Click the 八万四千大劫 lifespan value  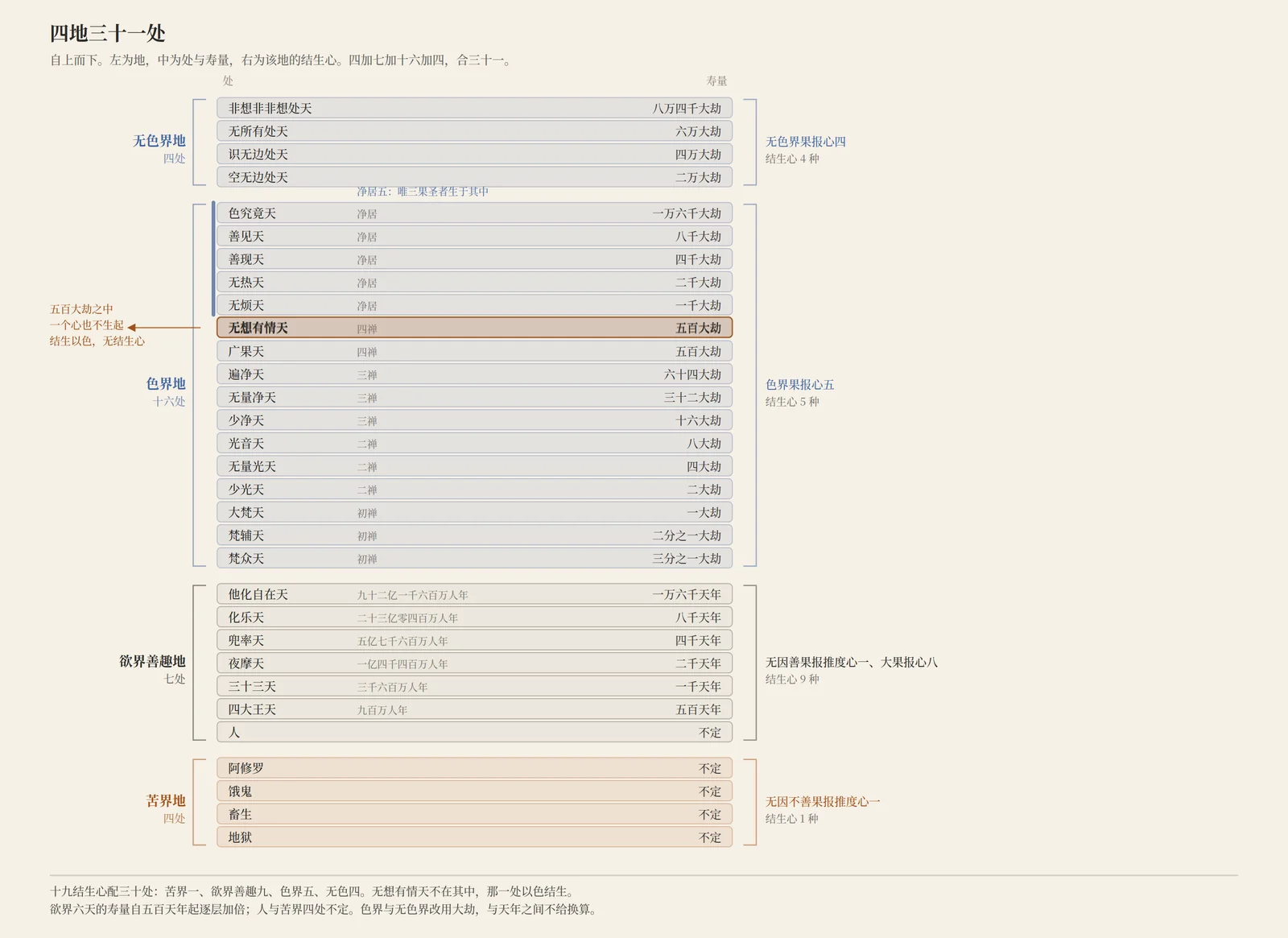coord(687,109)
